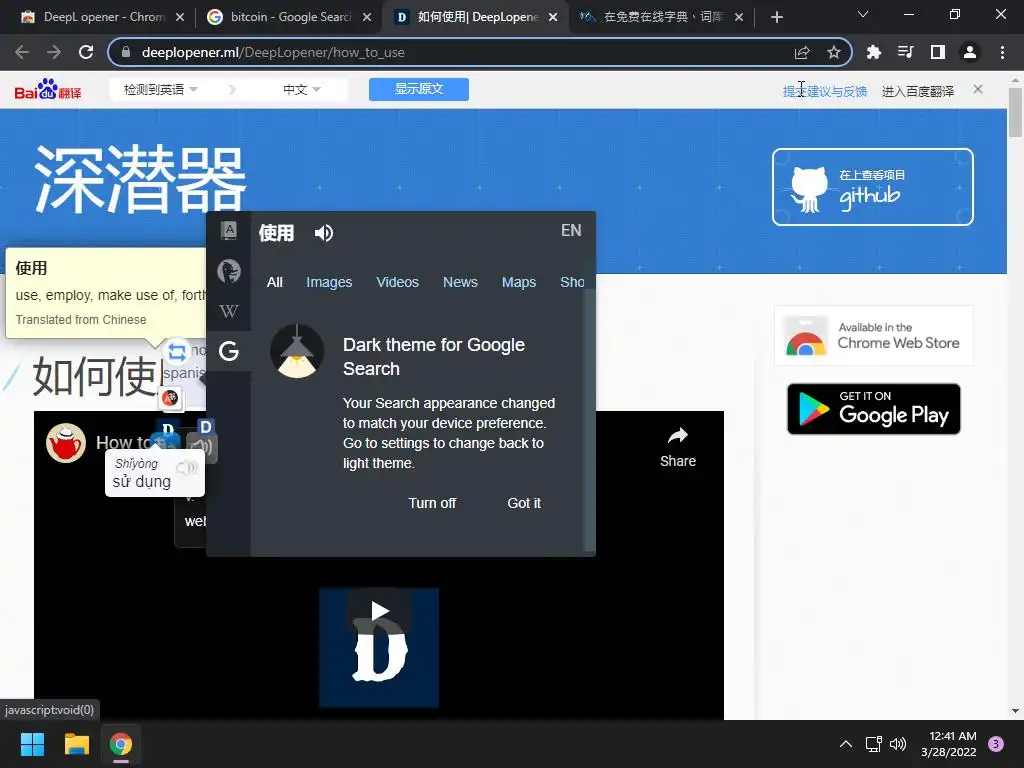Switch to the Maps tab in popup
The height and width of the screenshot is (768, 1024).
(519, 282)
